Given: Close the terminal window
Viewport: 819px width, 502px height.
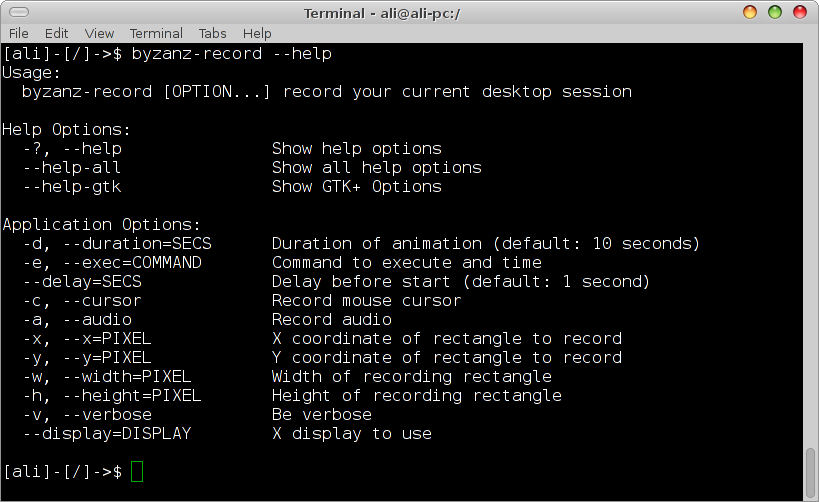Looking at the screenshot, I should coord(799,12).
